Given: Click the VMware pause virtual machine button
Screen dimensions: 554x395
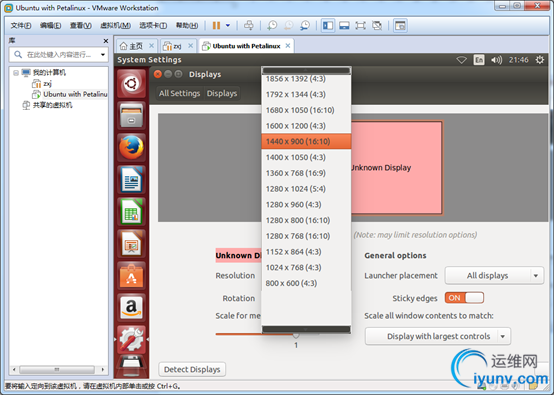Looking at the screenshot, I should [x=216, y=25].
